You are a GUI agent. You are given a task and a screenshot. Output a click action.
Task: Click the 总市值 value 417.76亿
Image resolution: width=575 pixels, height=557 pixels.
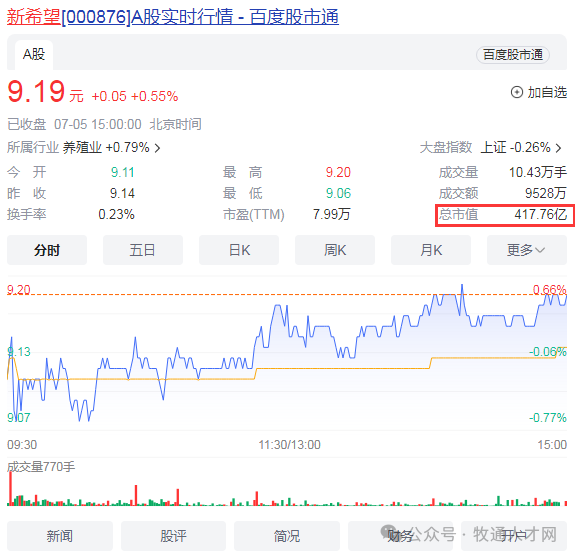[541, 214]
